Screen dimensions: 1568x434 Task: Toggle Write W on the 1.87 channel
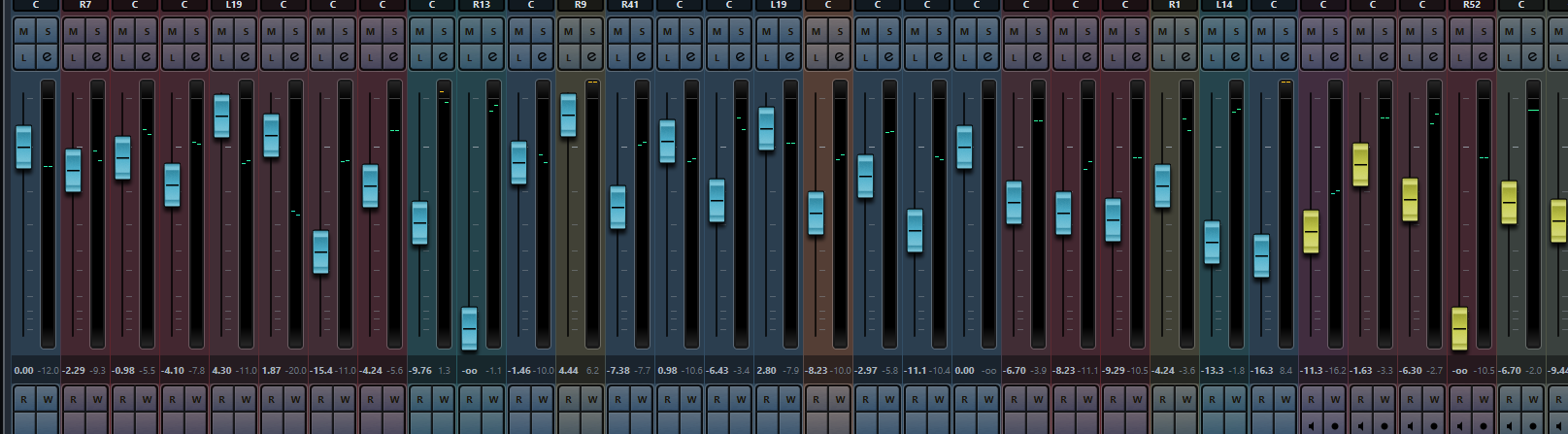pos(295,399)
